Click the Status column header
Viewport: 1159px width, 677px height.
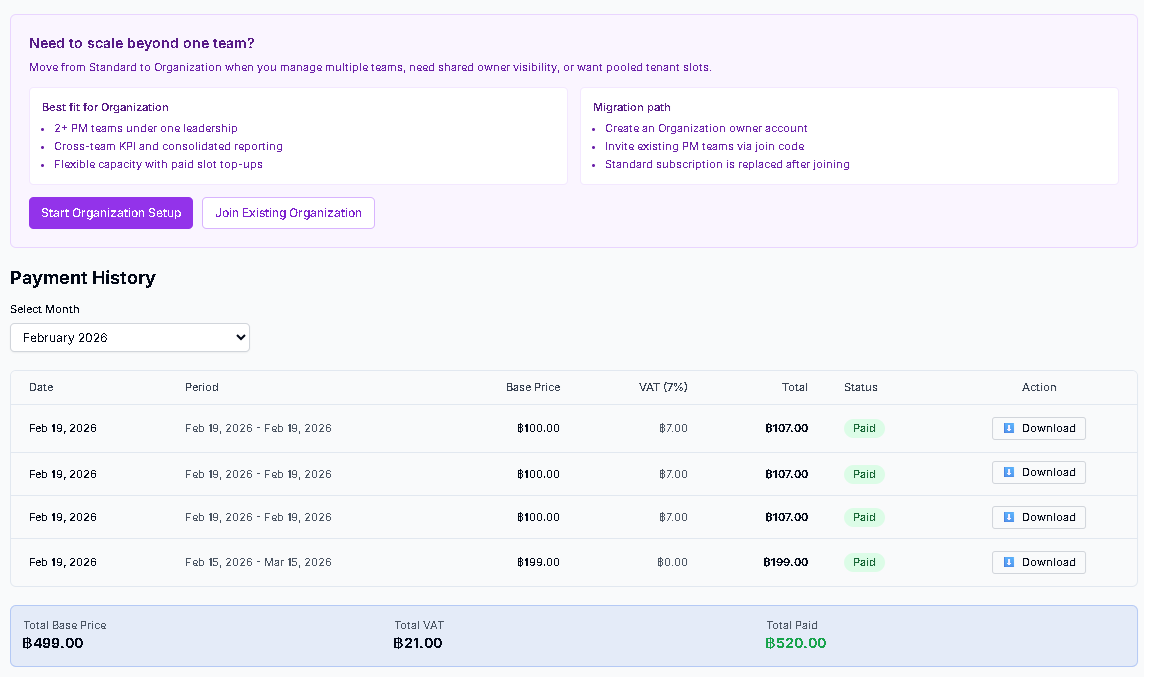point(860,387)
